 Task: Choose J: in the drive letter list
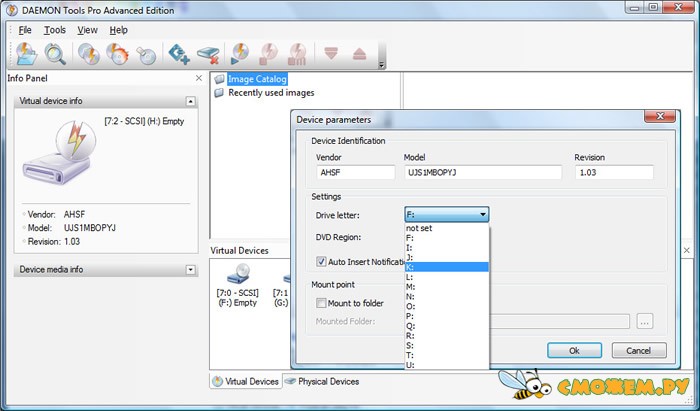[446, 257]
